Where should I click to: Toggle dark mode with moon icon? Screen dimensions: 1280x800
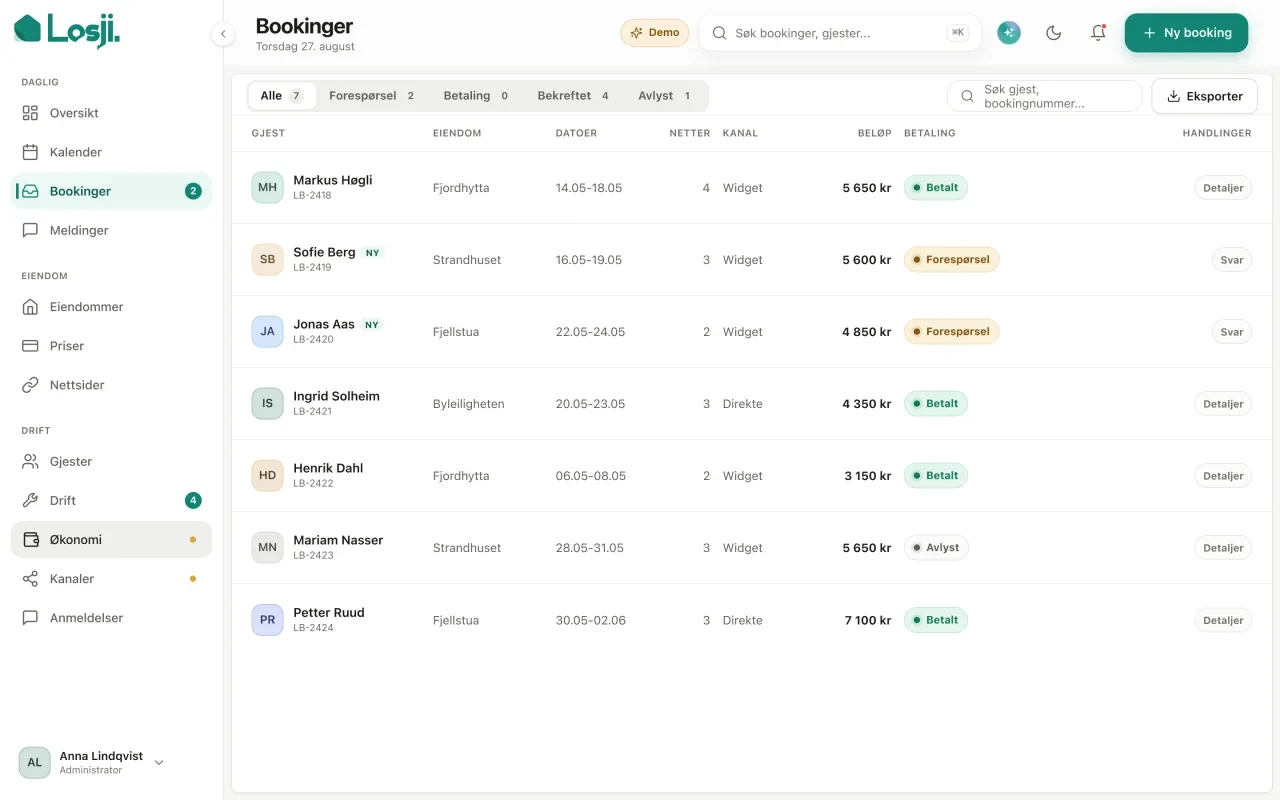pos(1053,33)
